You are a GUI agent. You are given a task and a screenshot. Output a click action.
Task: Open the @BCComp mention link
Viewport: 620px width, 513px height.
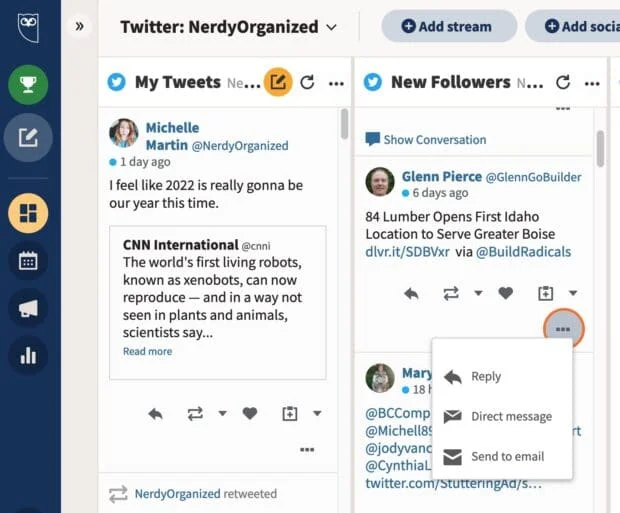pyautogui.click(x=397, y=413)
